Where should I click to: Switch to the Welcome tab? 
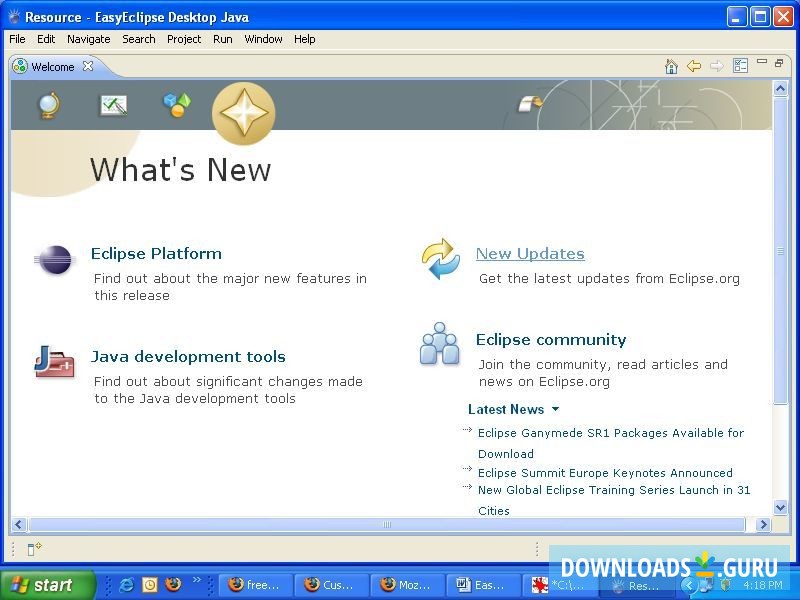click(50, 67)
